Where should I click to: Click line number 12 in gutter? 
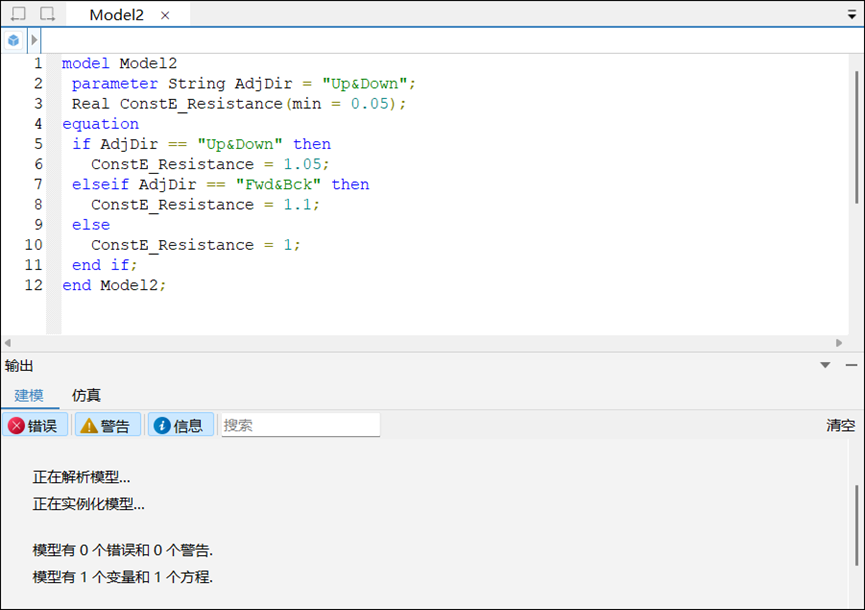click(33, 285)
